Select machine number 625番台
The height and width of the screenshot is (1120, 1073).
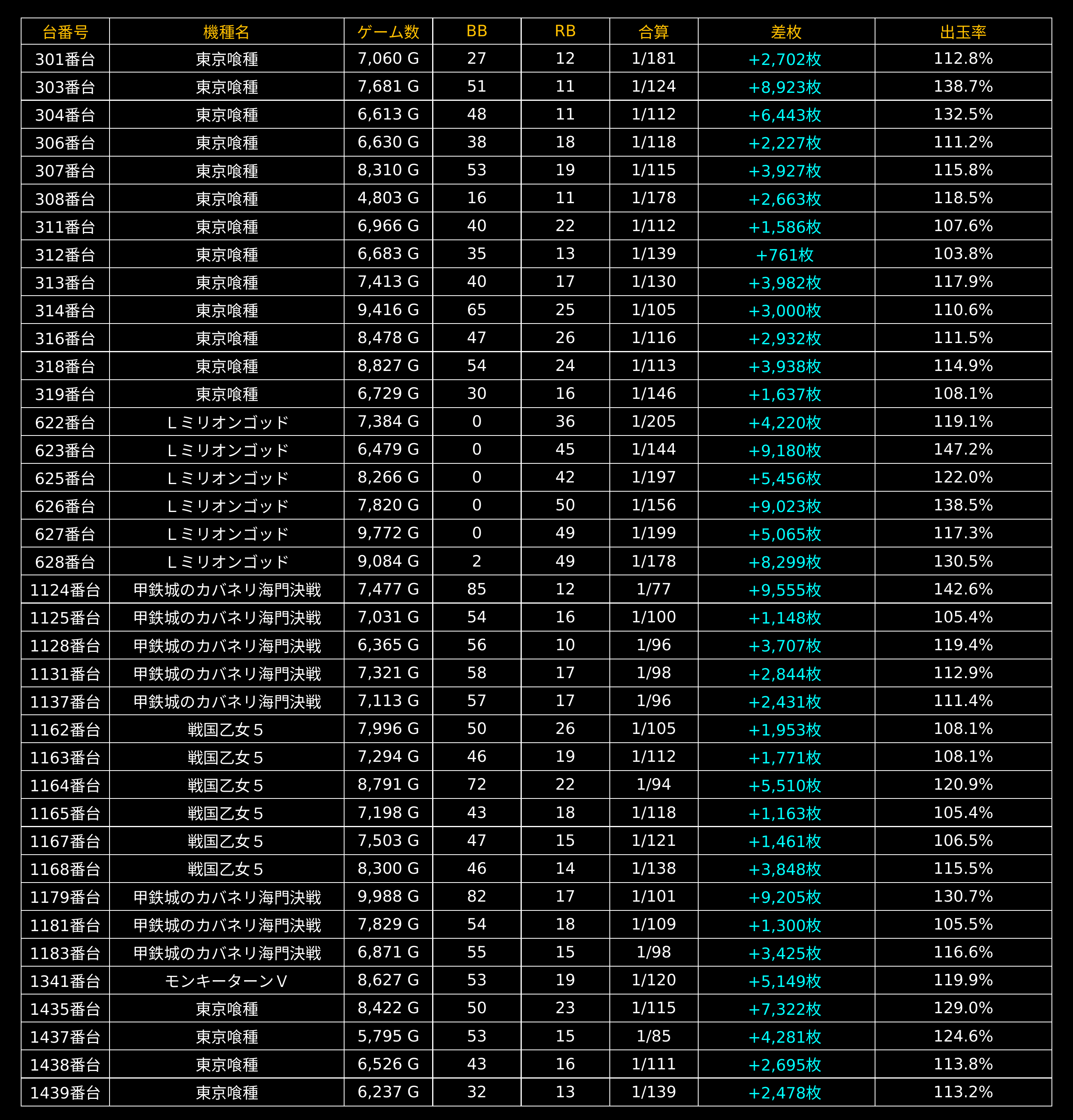[65, 478]
